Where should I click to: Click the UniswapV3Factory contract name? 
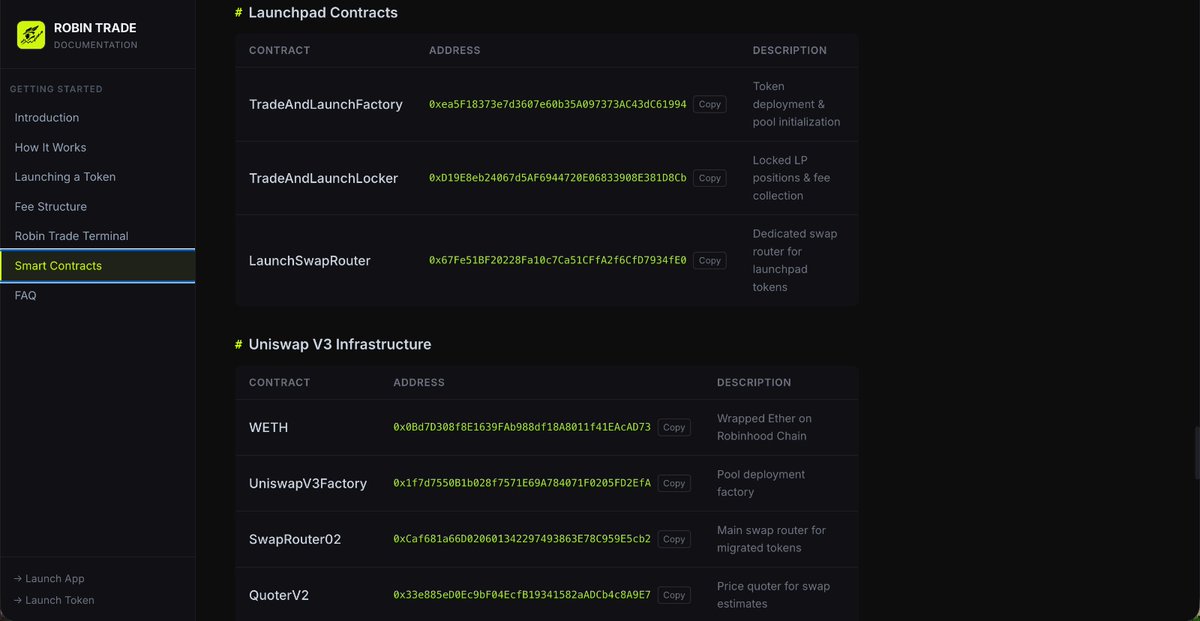pyautogui.click(x=308, y=483)
